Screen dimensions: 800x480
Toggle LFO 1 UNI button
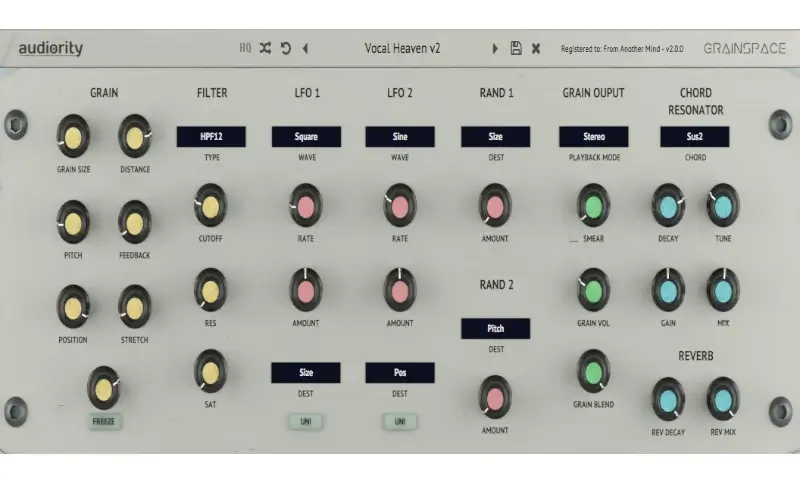tap(306, 421)
